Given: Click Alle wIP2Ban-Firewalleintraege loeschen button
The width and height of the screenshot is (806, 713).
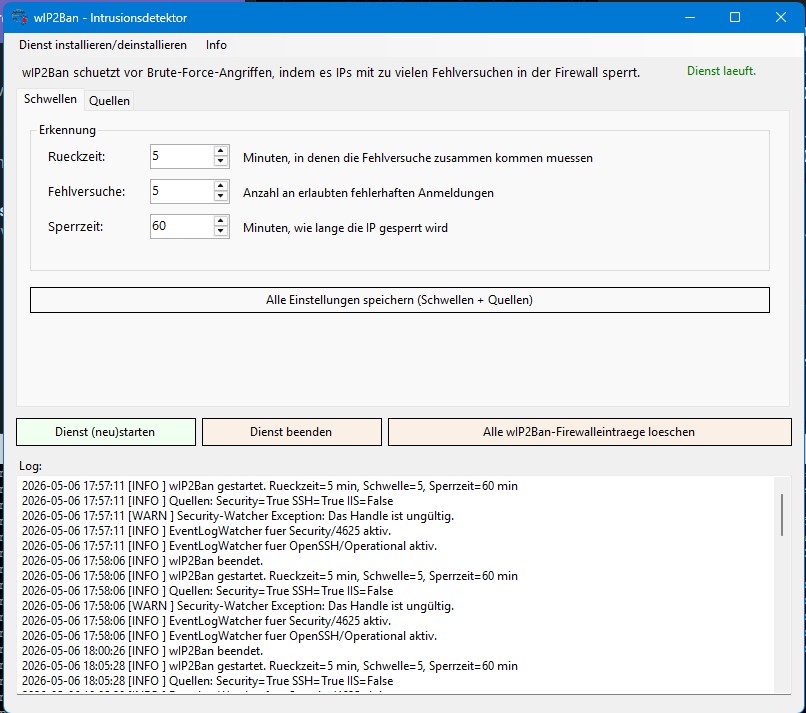Looking at the screenshot, I should tap(590, 432).
